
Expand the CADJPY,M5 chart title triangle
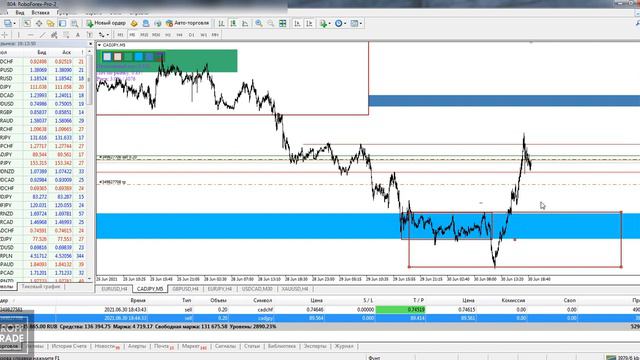point(100,45)
